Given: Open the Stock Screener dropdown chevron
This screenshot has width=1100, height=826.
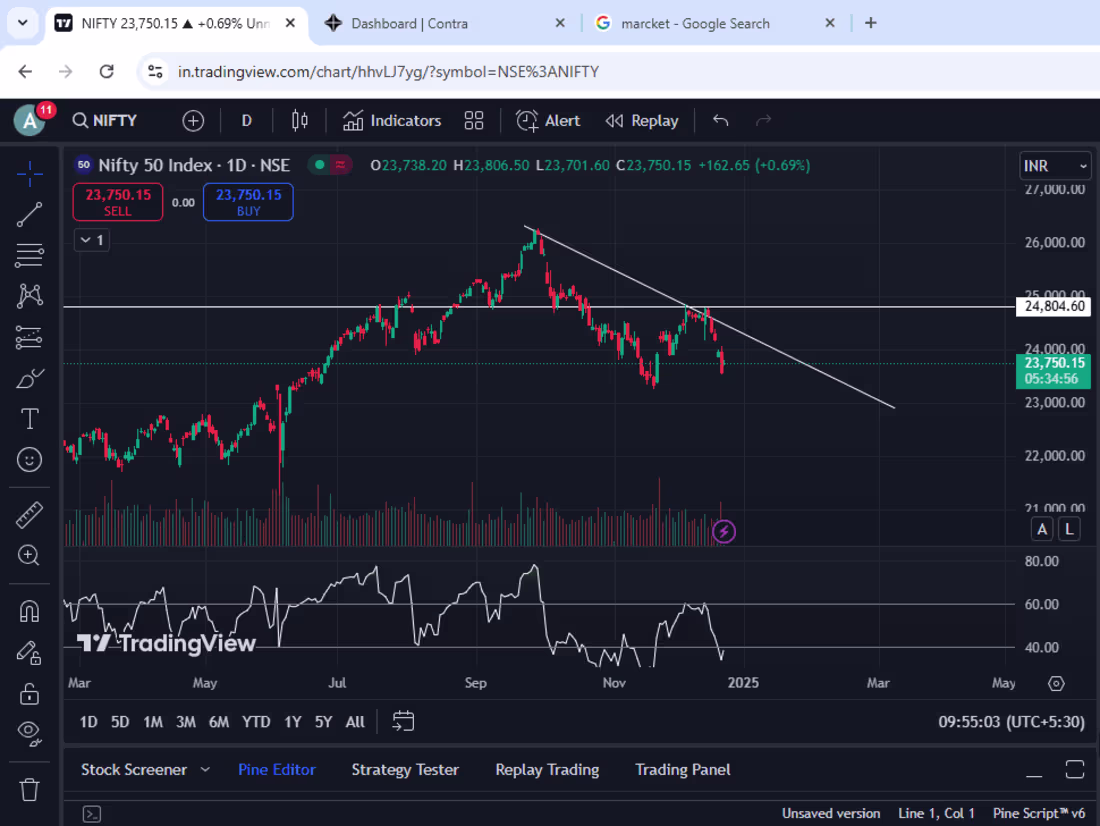Looking at the screenshot, I should pyautogui.click(x=205, y=769).
